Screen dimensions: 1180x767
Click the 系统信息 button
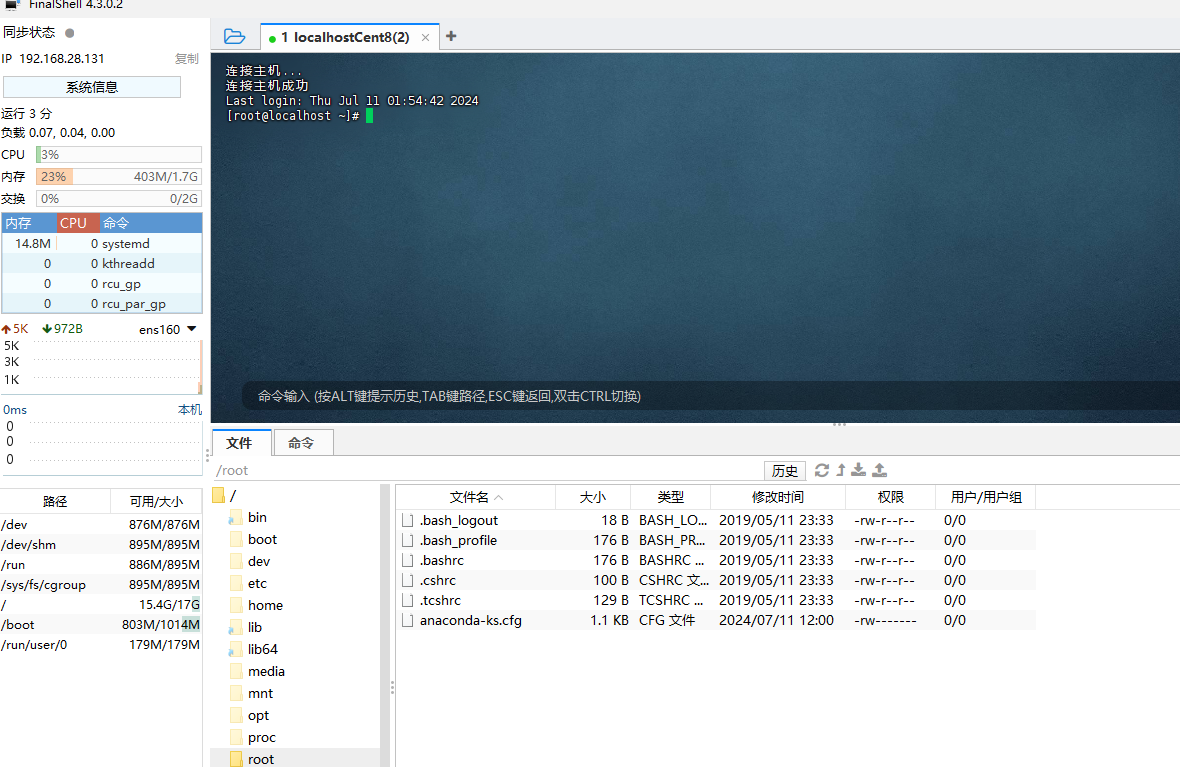[92, 87]
